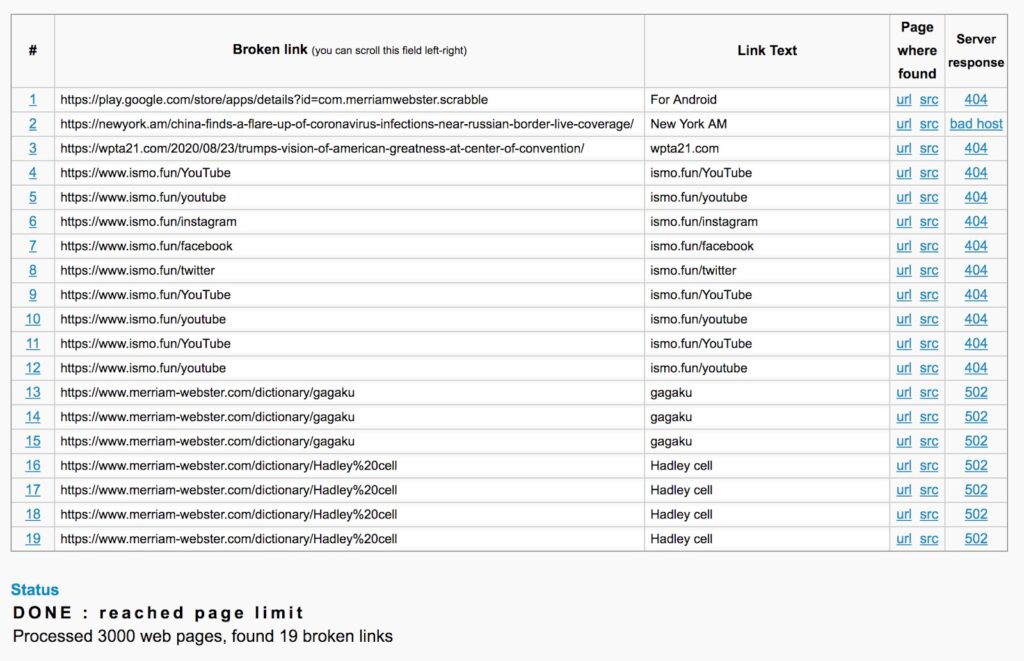The height and width of the screenshot is (661, 1024).
Task: Click the 'ismo.fun/twitter' link text cell
Action: (x=767, y=270)
